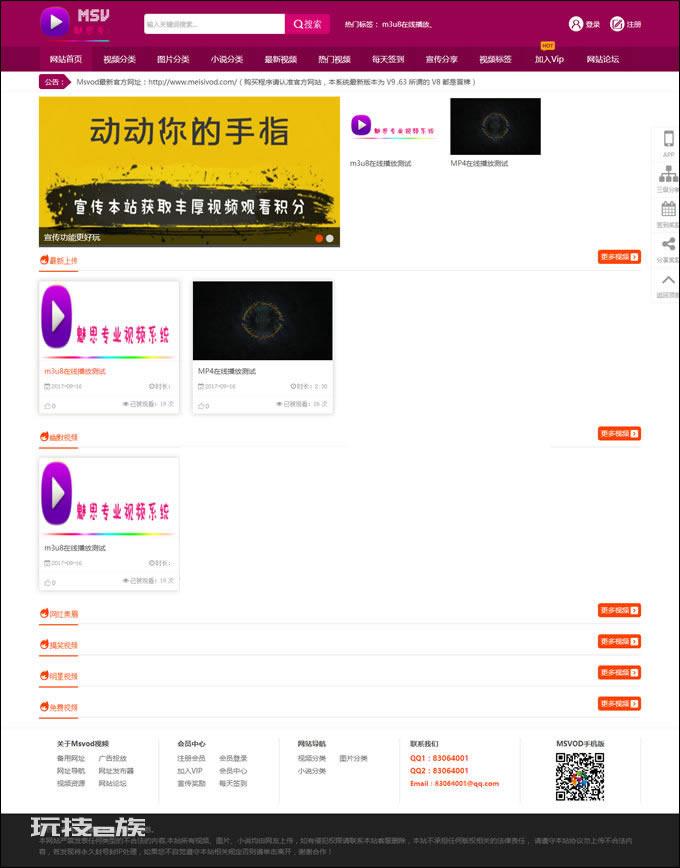The image size is (680, 868).
Task: Click the back-to-top chevron in sidebar
Action: tap(668, 280)
